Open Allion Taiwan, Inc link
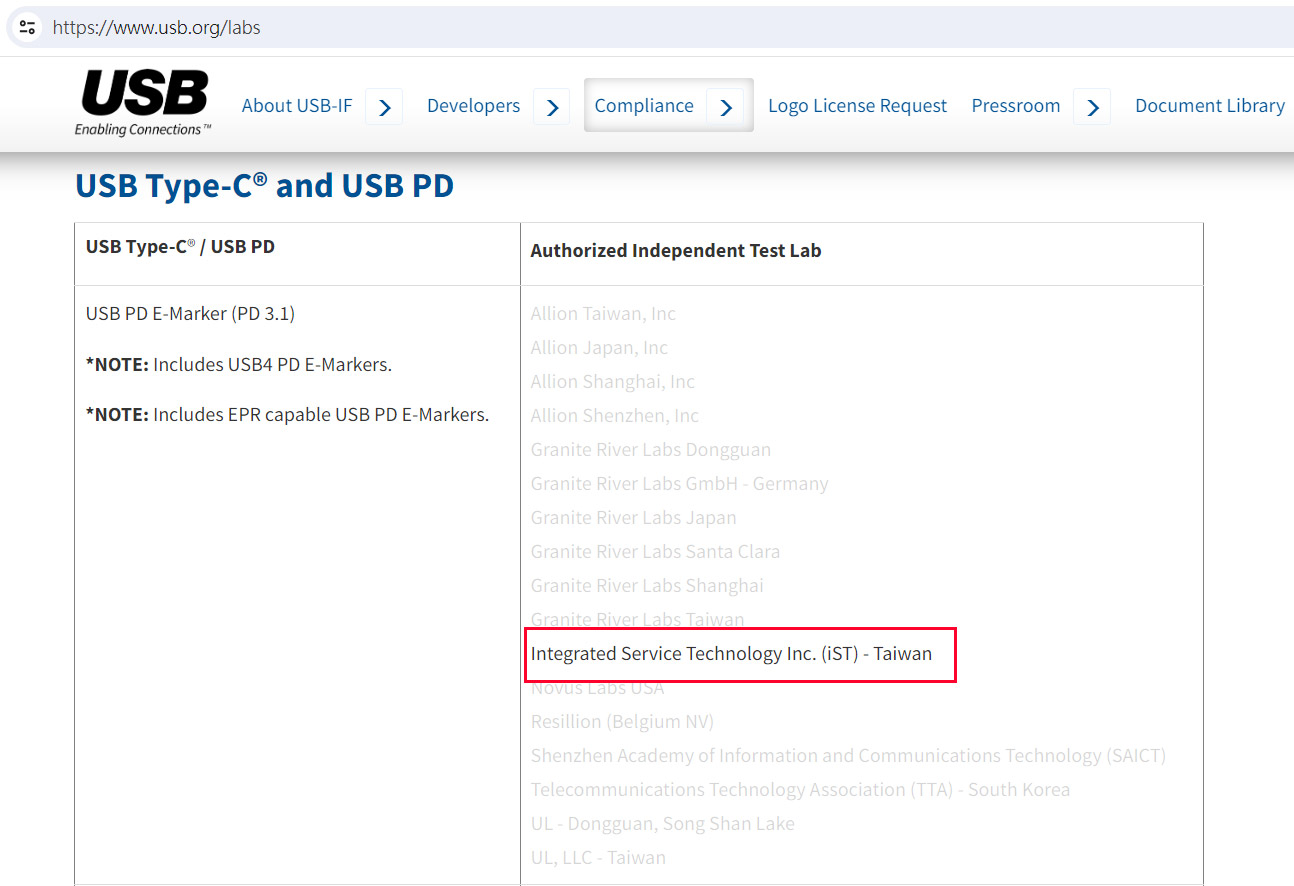1294x886 pixels. pyautogui.click(x=603, y=314)
